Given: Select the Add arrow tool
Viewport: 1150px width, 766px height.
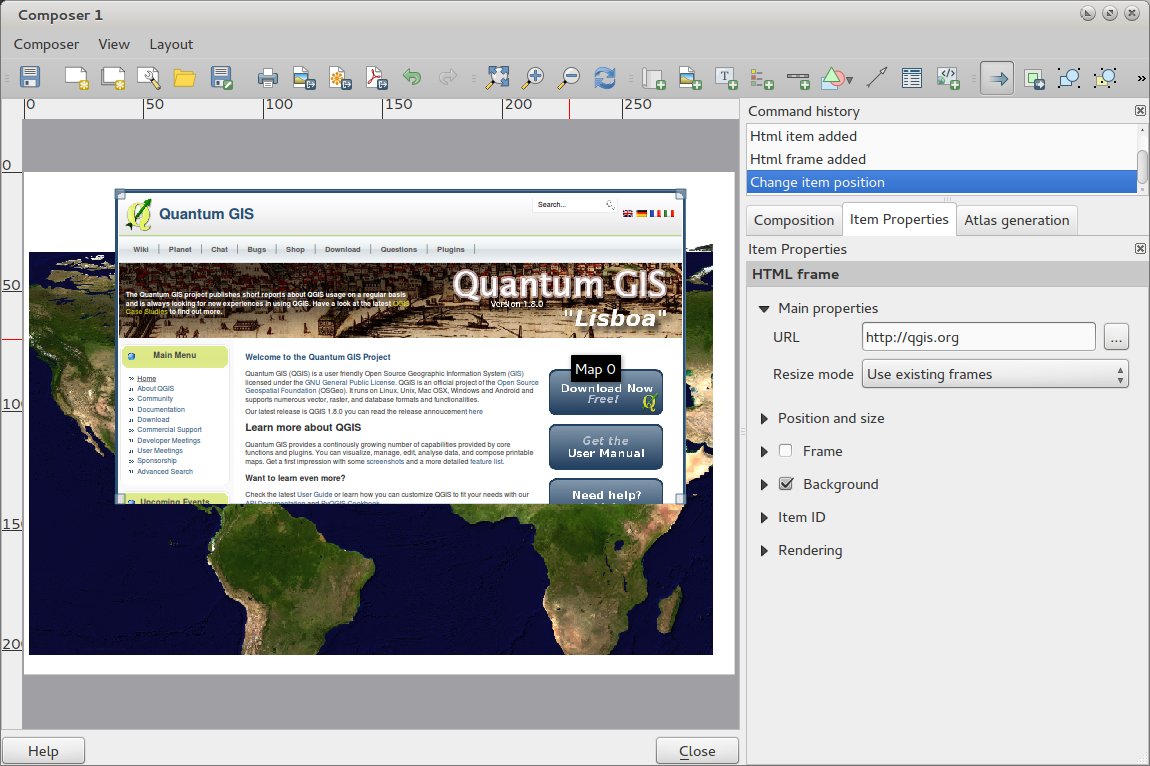Looking at the screenshot, I should point(876,78).
